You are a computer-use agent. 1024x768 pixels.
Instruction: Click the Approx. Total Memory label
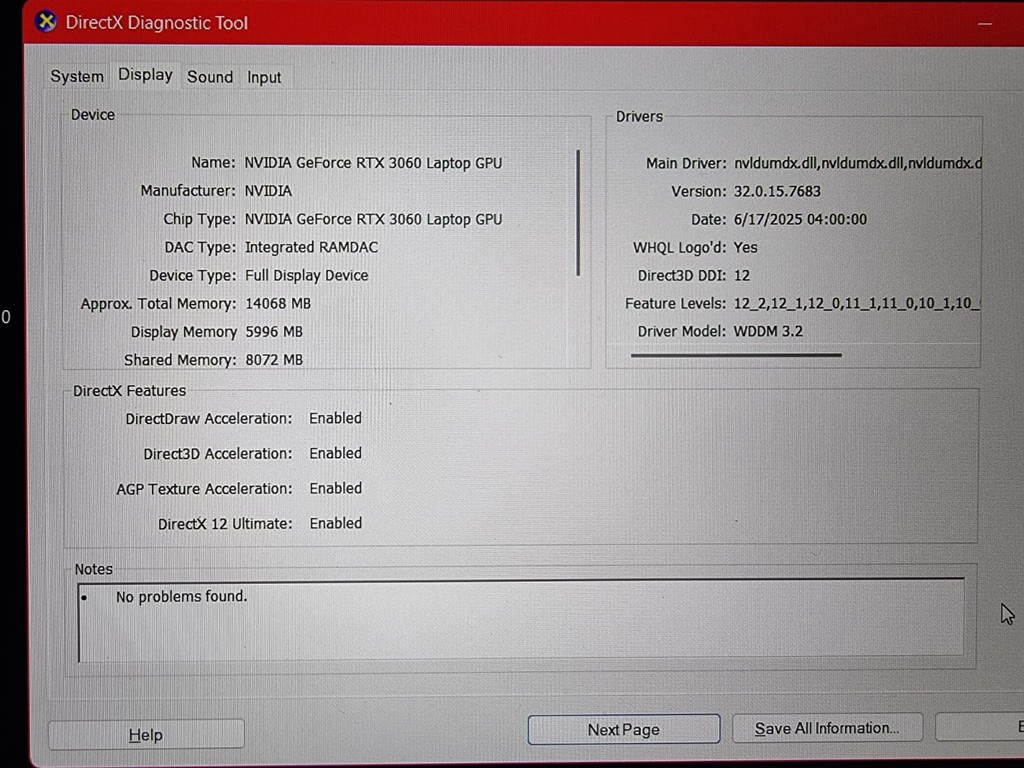pyautogui.click(x=158, y=304)
